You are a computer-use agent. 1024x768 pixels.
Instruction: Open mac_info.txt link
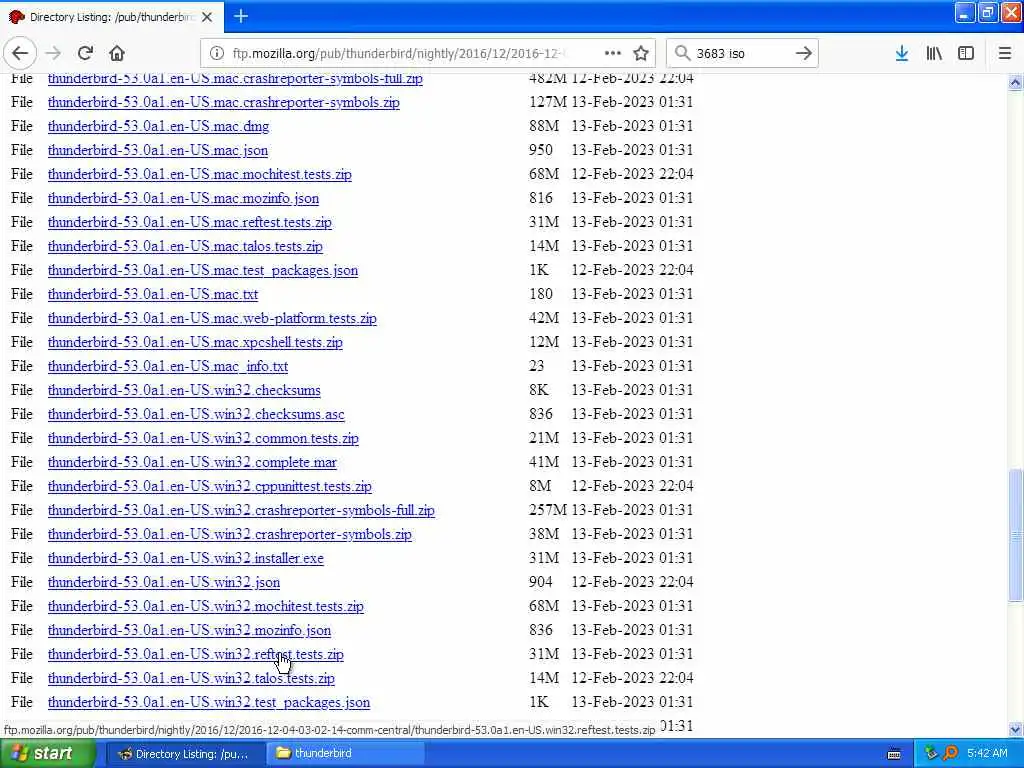point(168,366)
